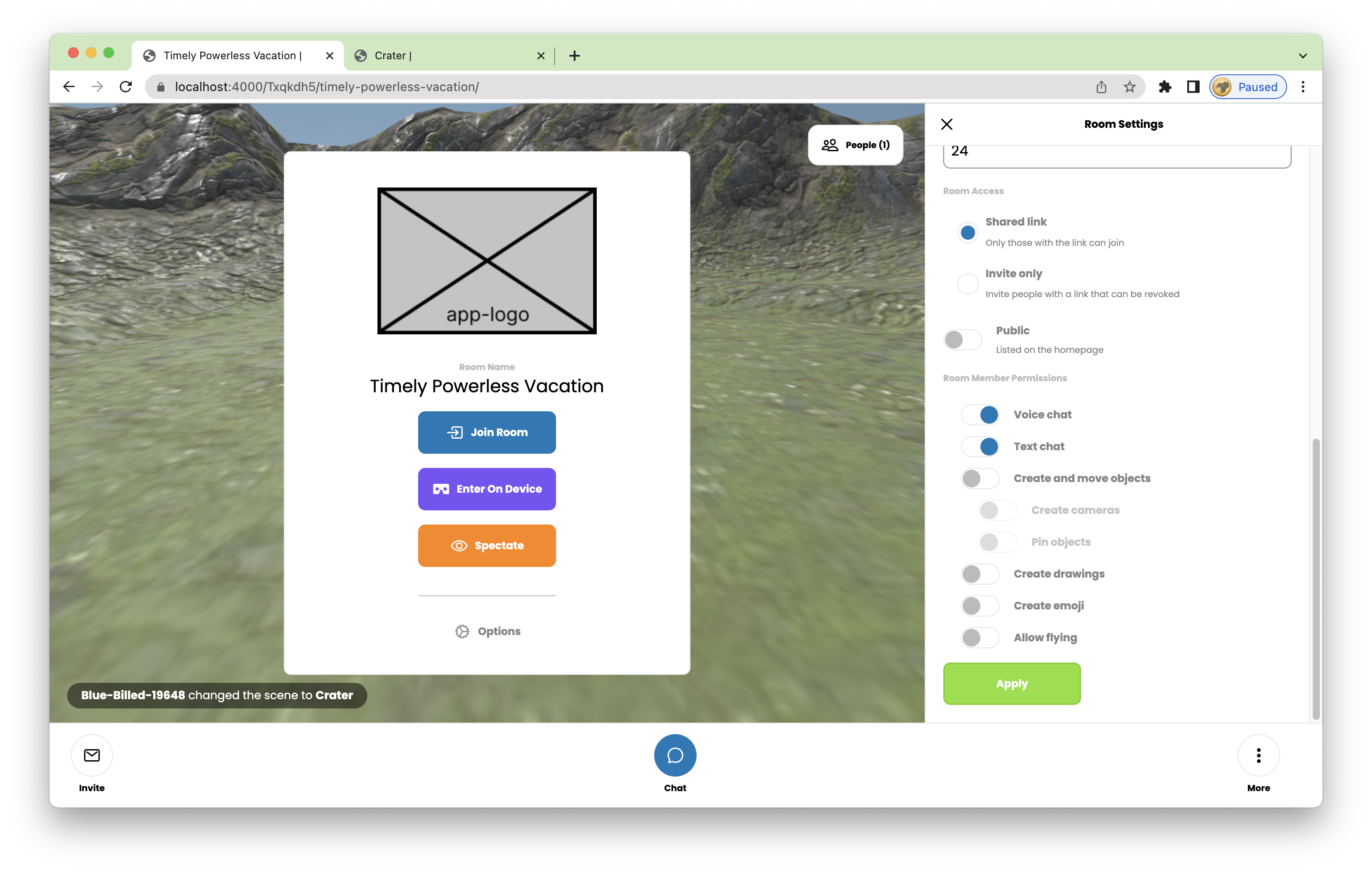The image size is (1372, 873).
Task: Reload the current page
Action: (126, 87)
